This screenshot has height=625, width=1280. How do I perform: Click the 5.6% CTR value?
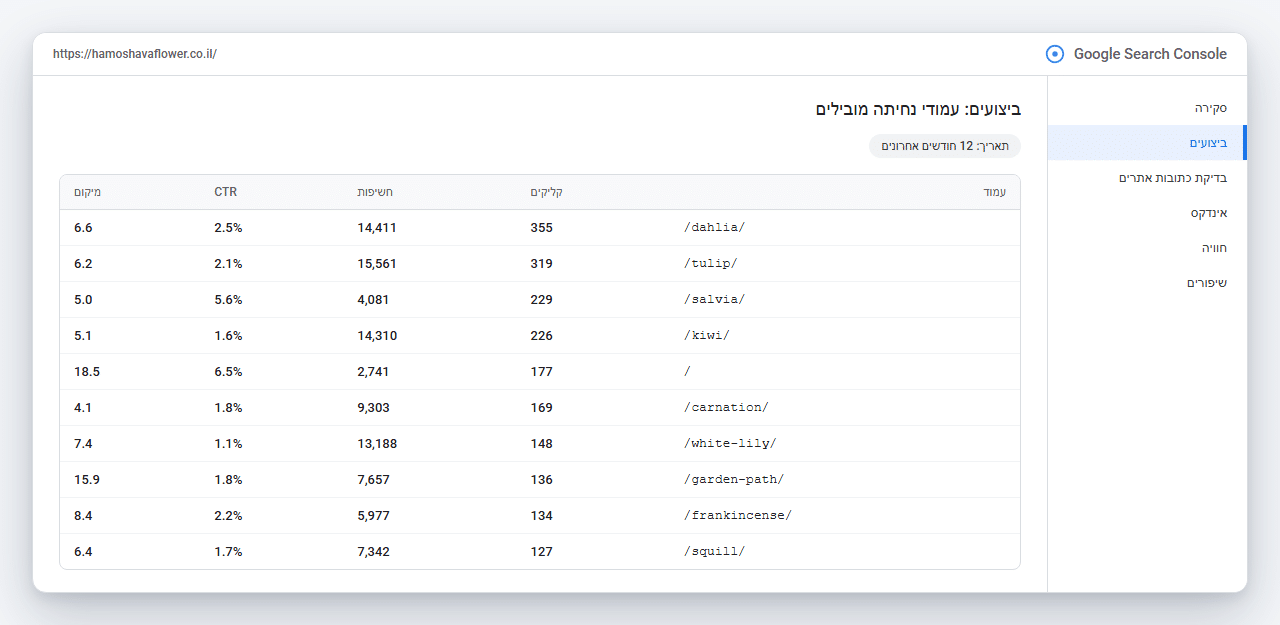pos(228,300)
